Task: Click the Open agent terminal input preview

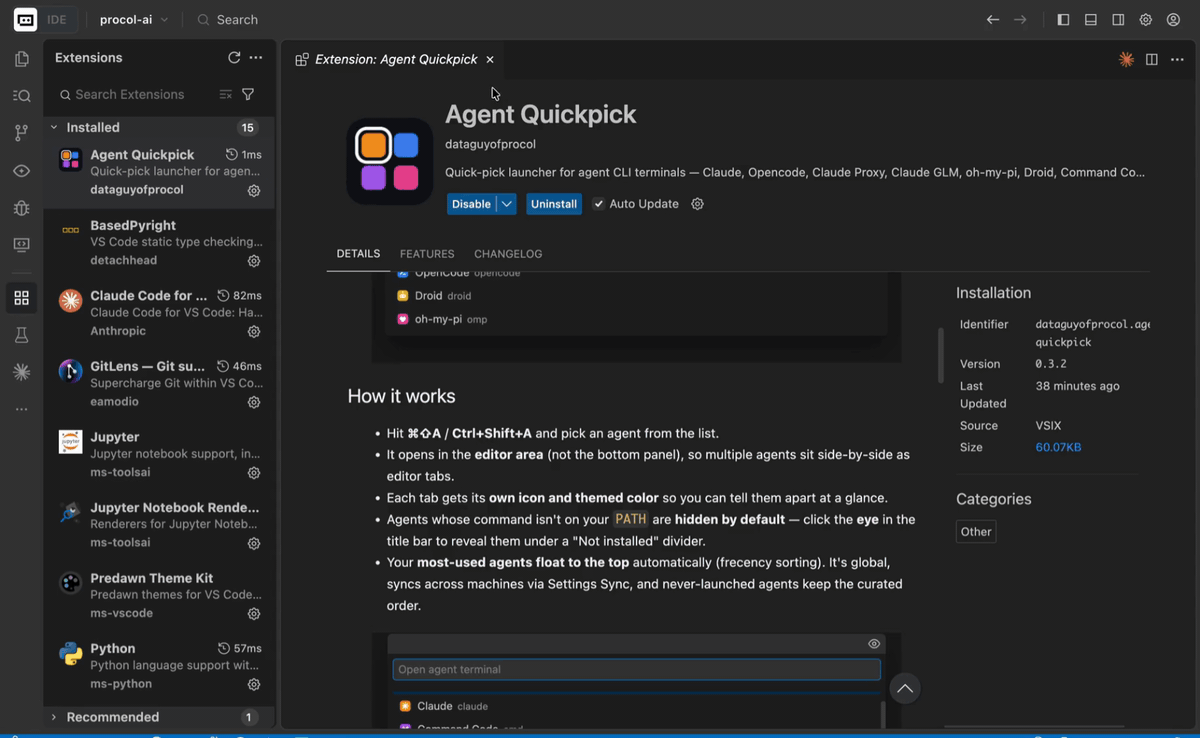Action: [x=636, y=669]
